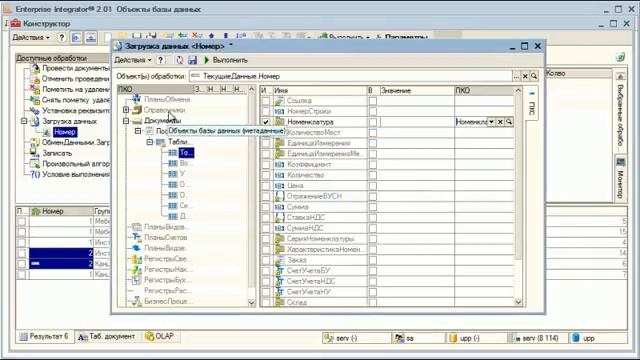
Task: Click the БизнесПроце... tree node icon
Action: (x=137, y=301)
